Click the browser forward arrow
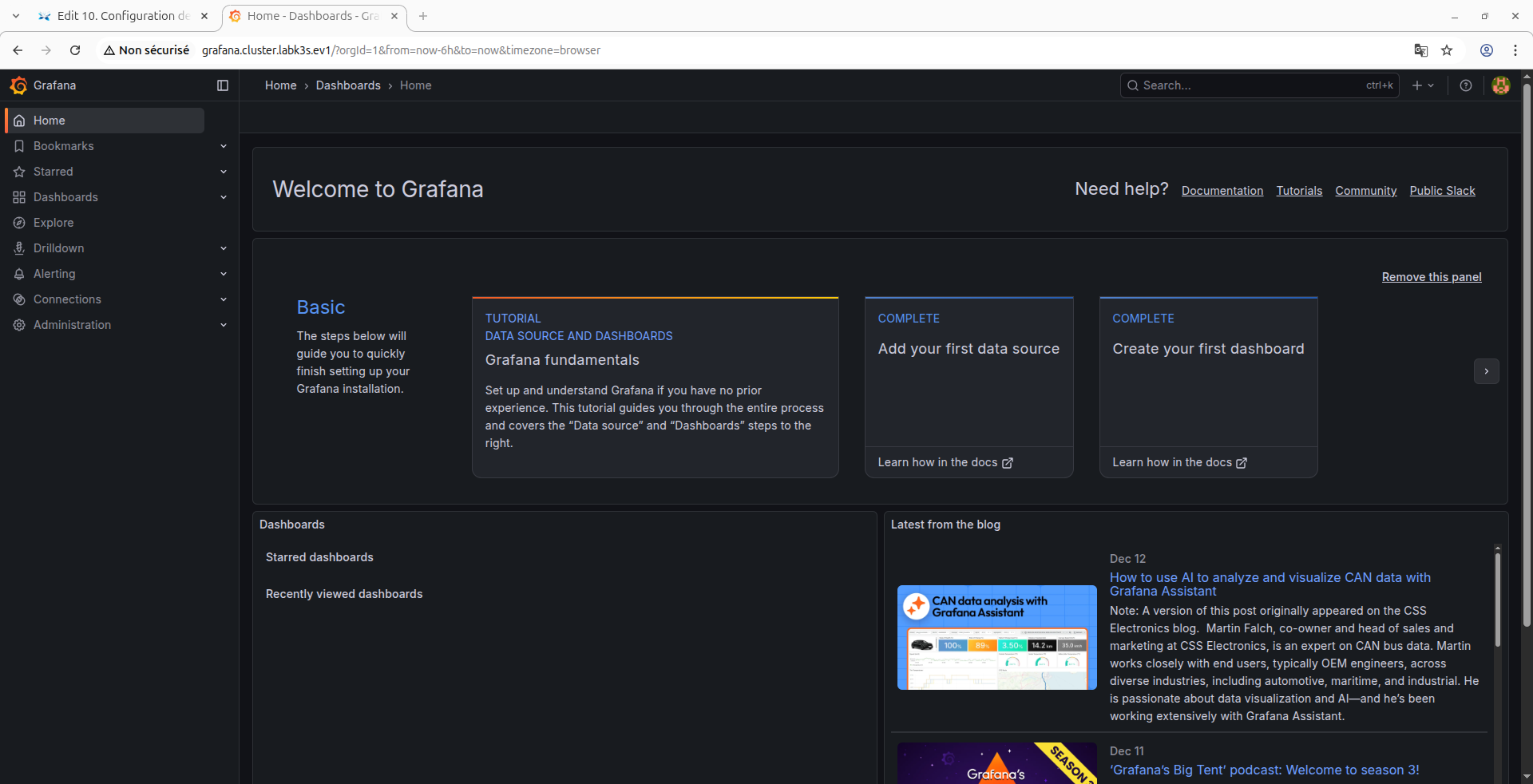1533x784 pixels. (x=46, y=50)
